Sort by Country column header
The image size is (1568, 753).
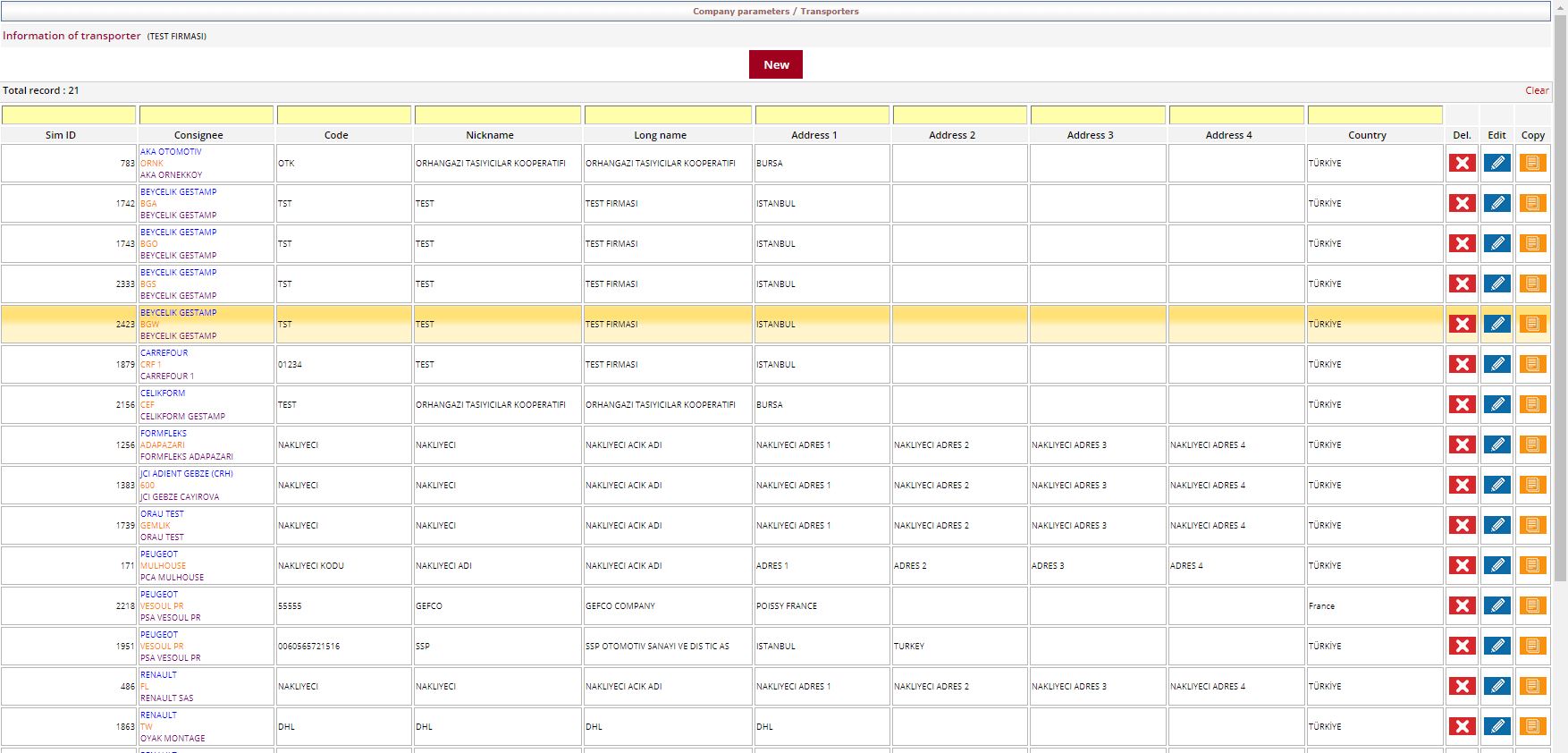[x=1367, y=135]
